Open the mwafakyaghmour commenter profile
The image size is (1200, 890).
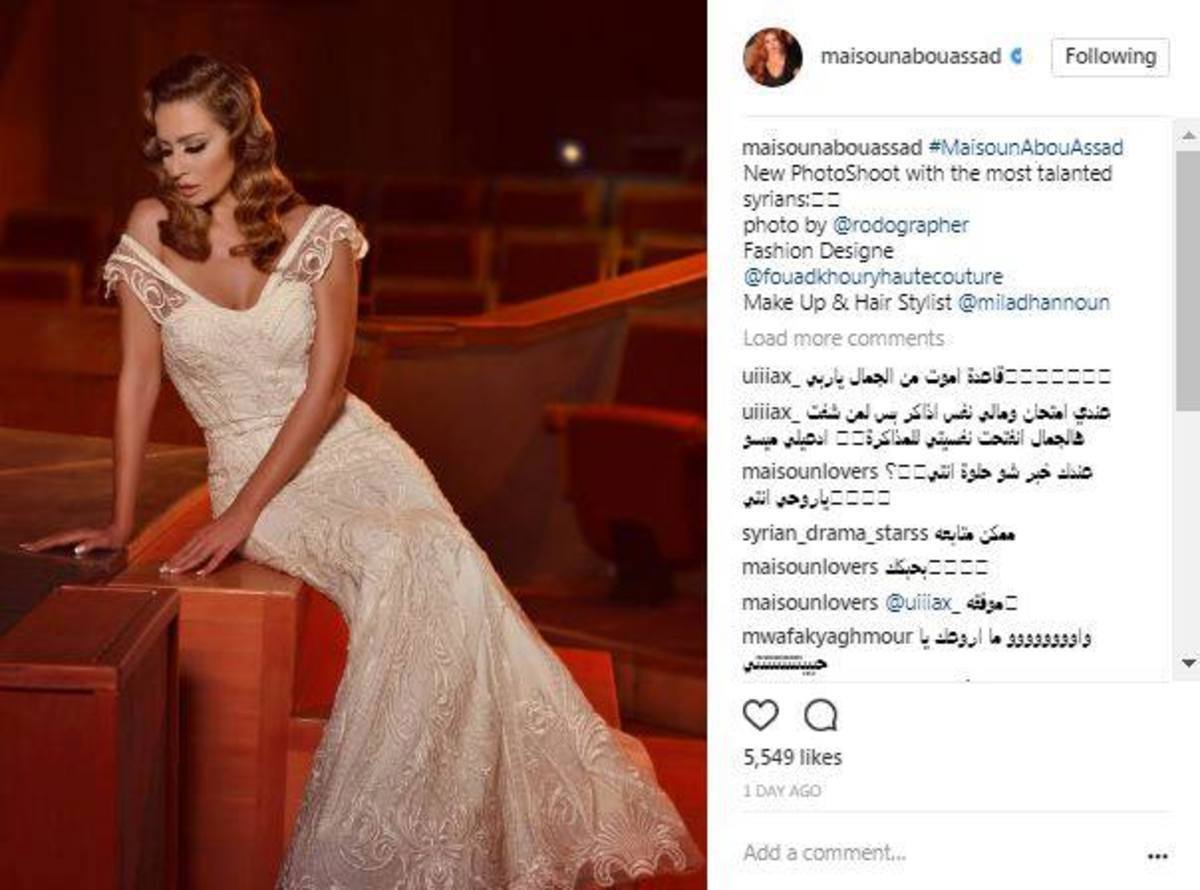tap(828, 637)
